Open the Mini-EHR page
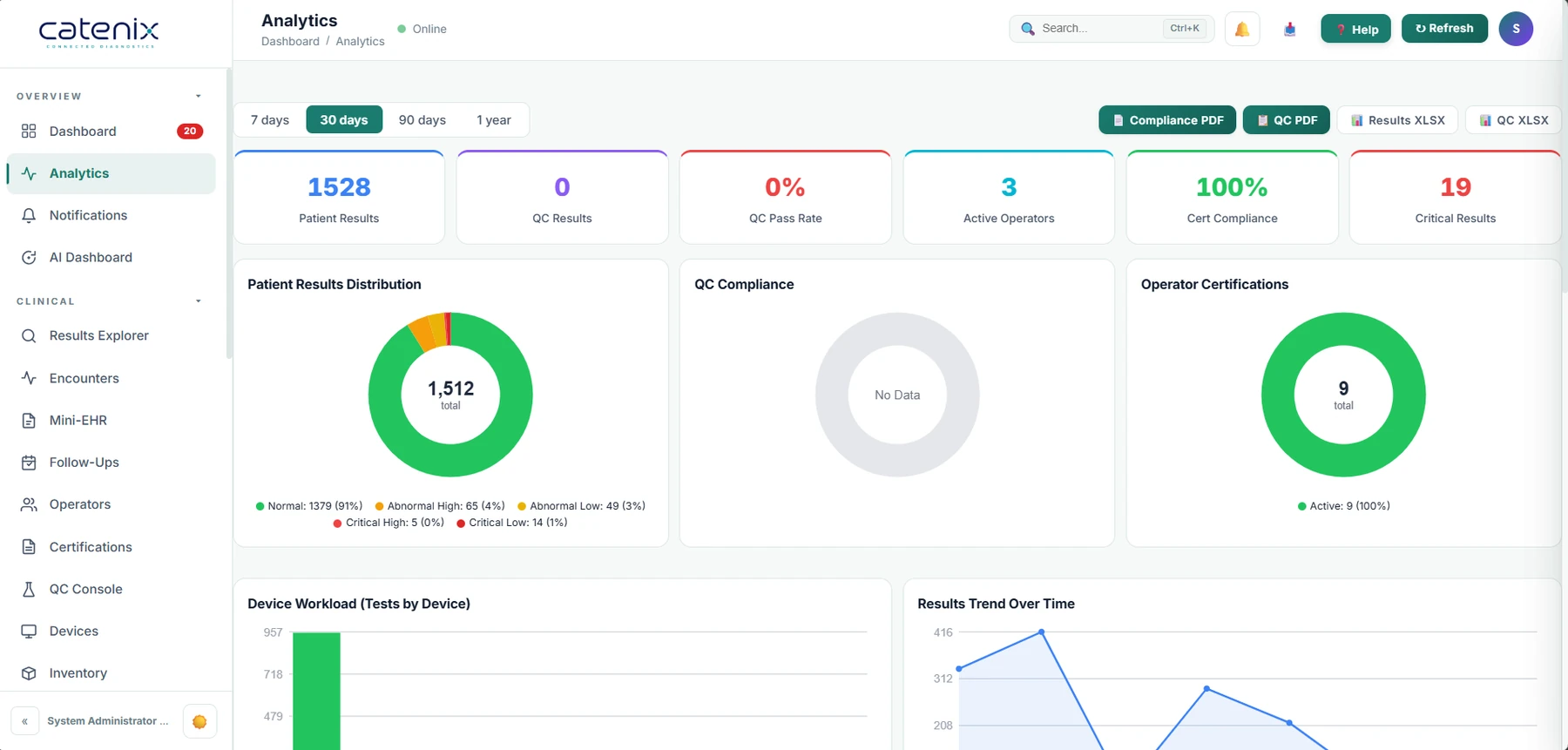 coord(111,420)
